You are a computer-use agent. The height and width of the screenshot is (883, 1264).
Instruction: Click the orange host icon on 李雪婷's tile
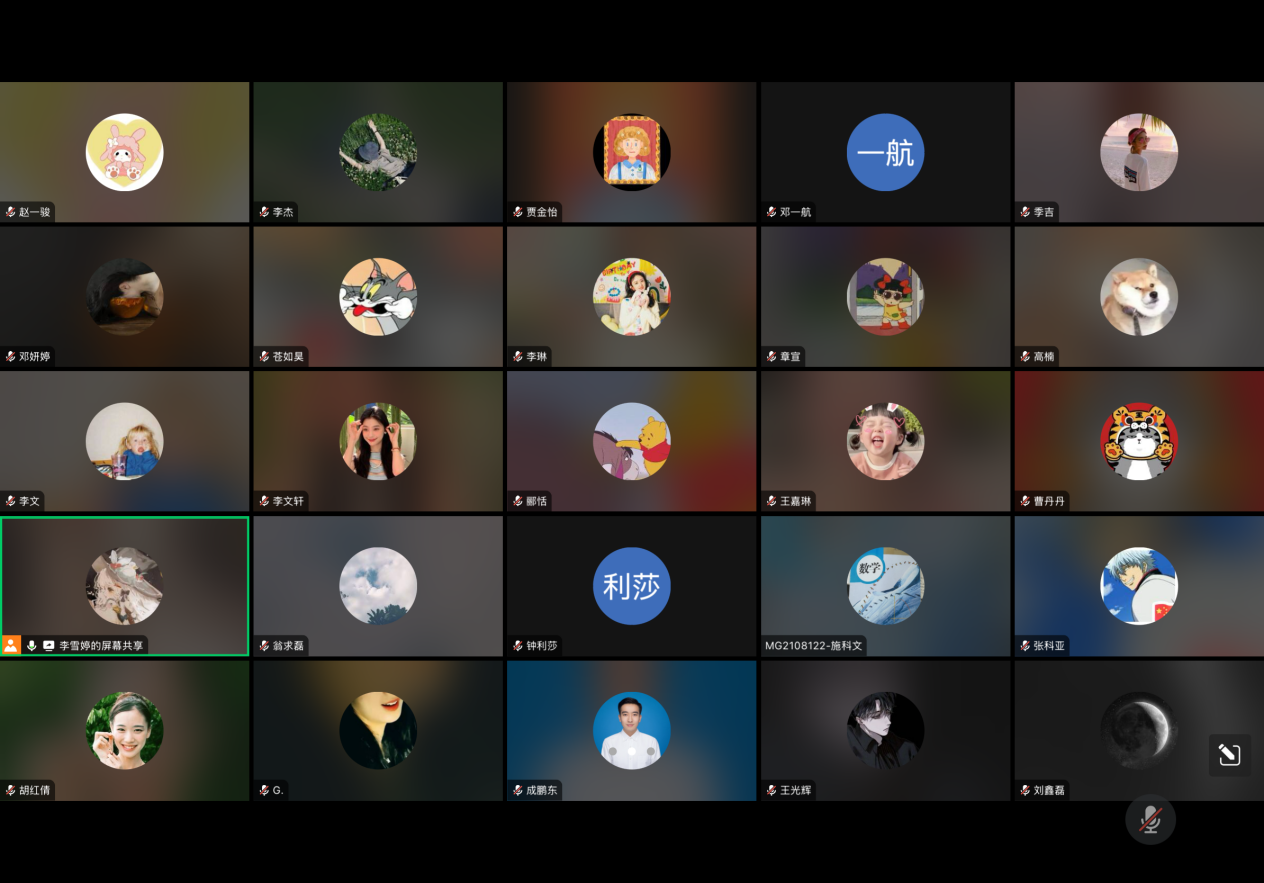click(x=11, y=646)
